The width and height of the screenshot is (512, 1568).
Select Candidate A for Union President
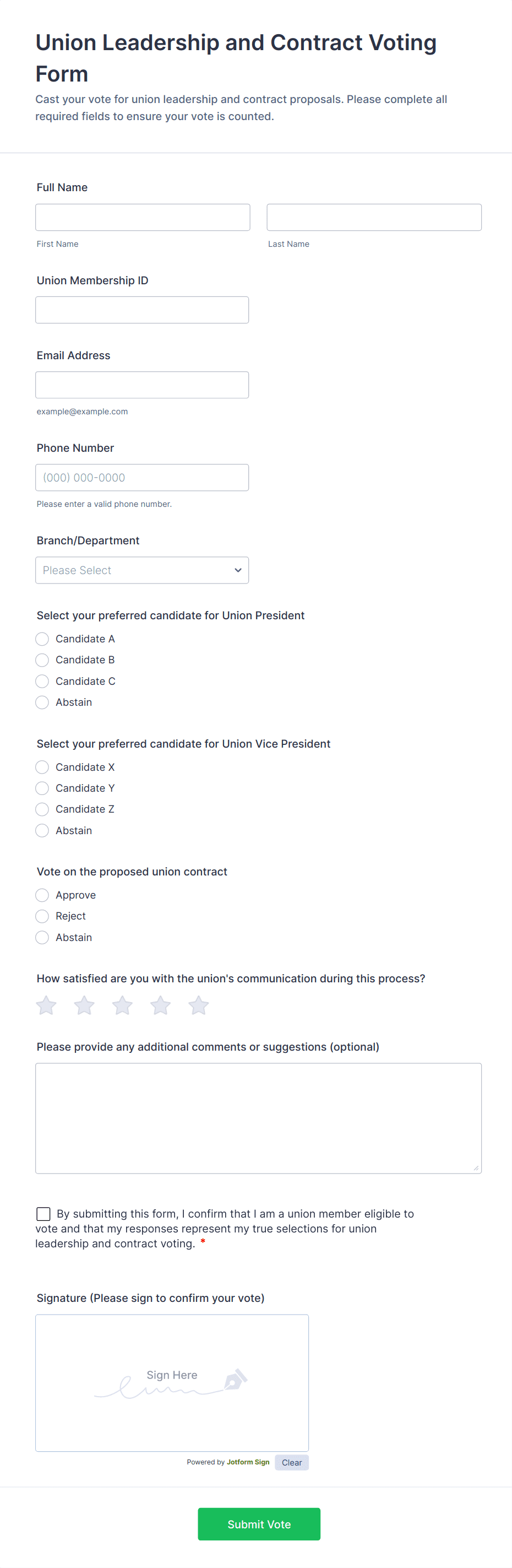tap(42, 639)
